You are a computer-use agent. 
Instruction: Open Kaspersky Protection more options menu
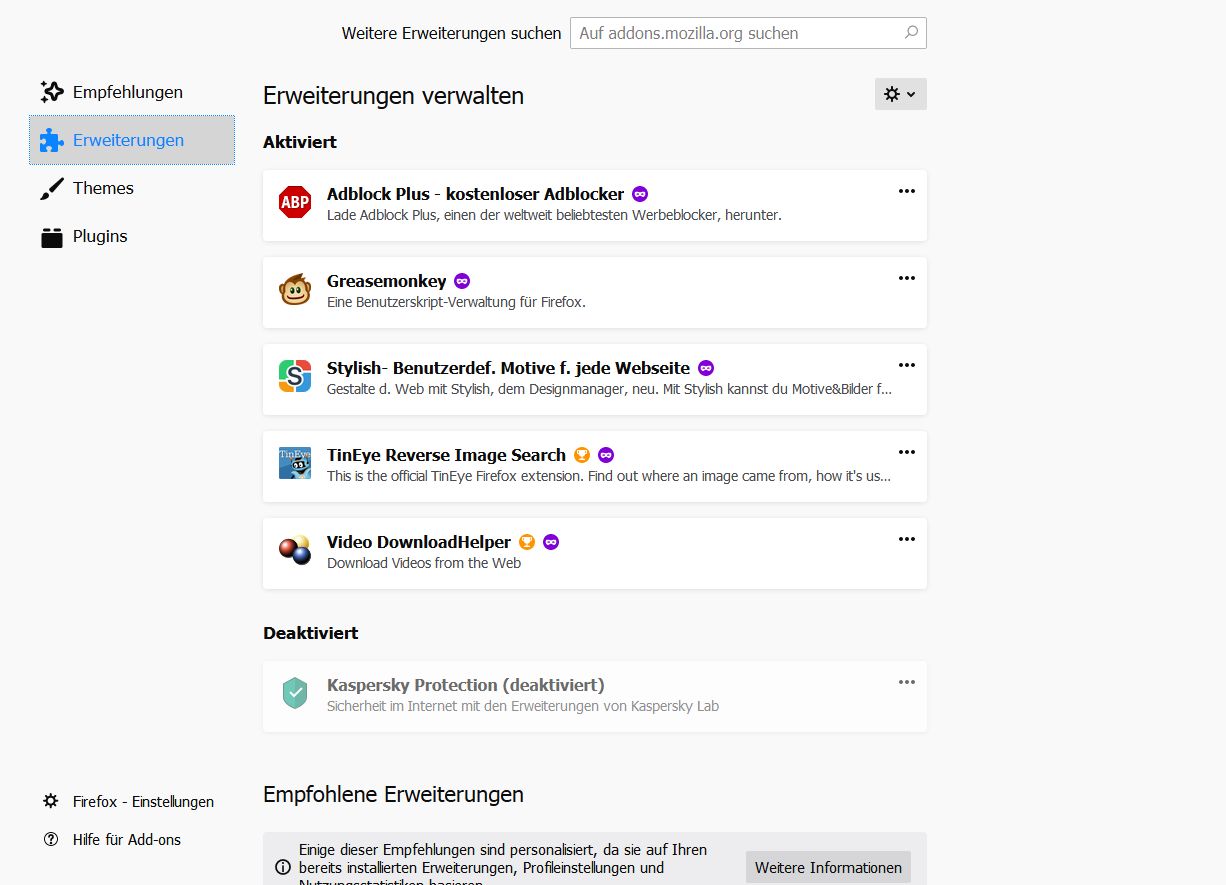(x=907, y=682)
